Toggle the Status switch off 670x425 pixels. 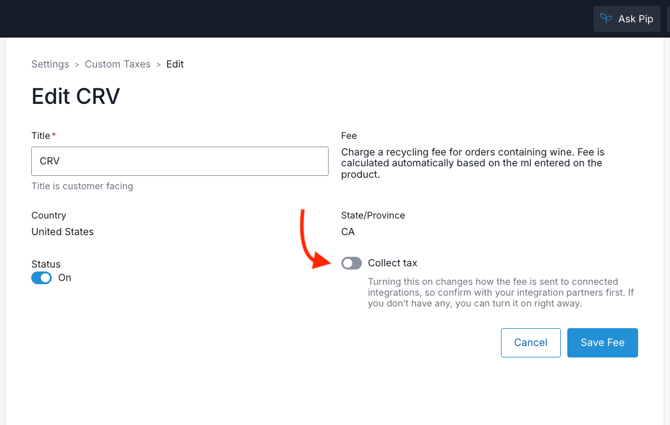(x=41, y=278)
